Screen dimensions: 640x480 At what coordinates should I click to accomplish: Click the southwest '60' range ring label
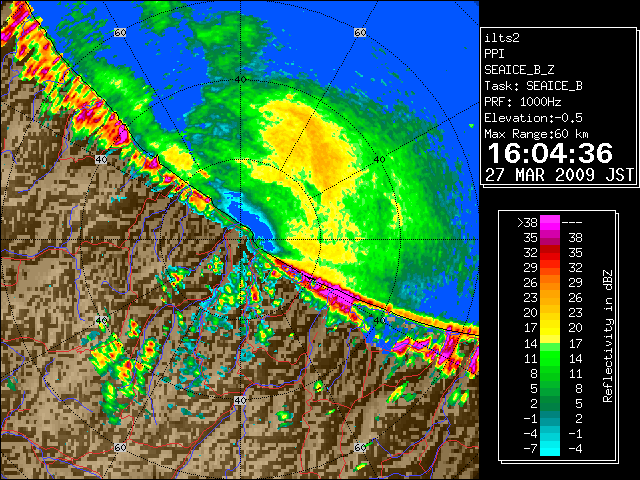coord(120,448)
